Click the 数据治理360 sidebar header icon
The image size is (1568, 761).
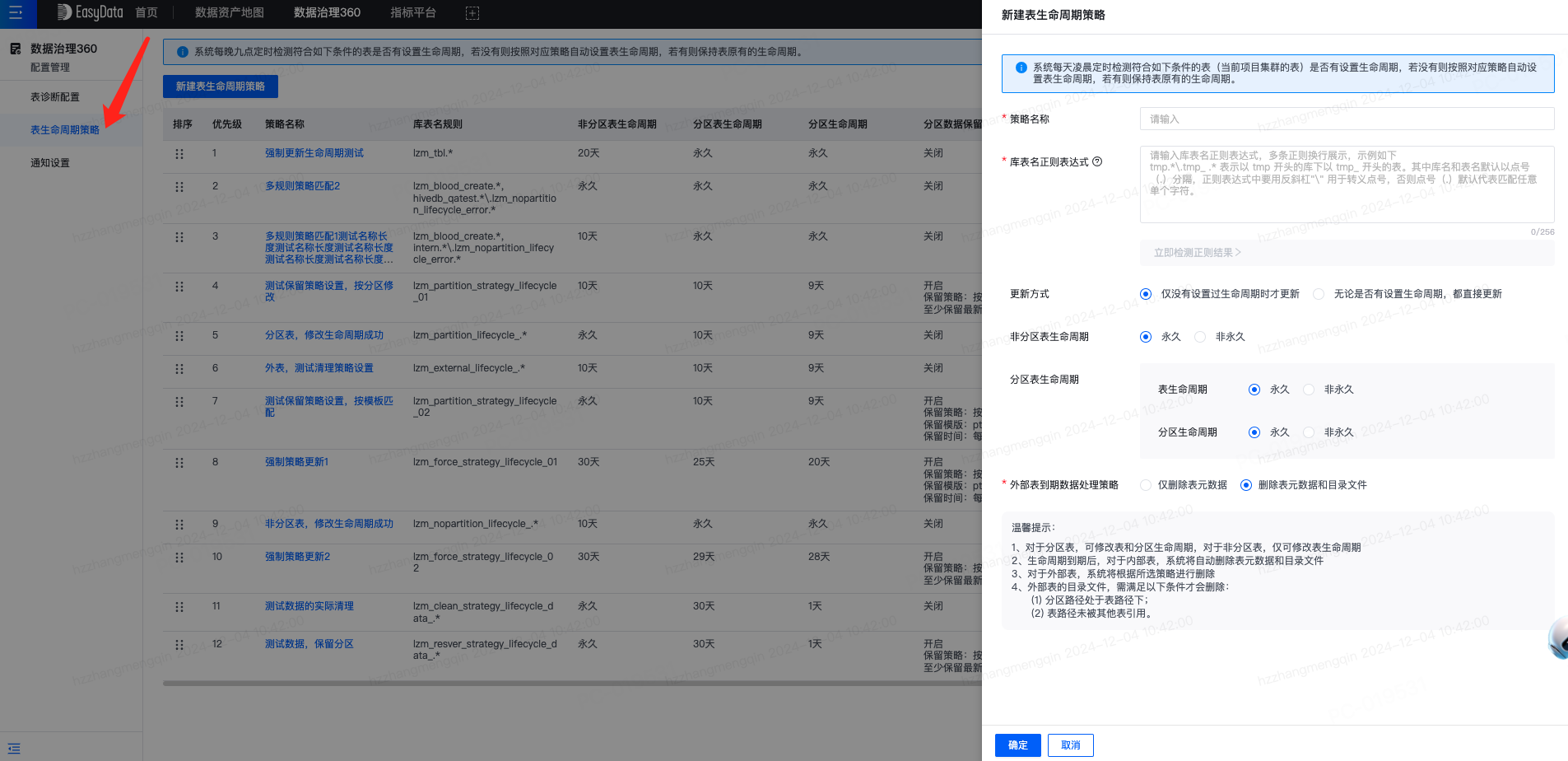16,49
